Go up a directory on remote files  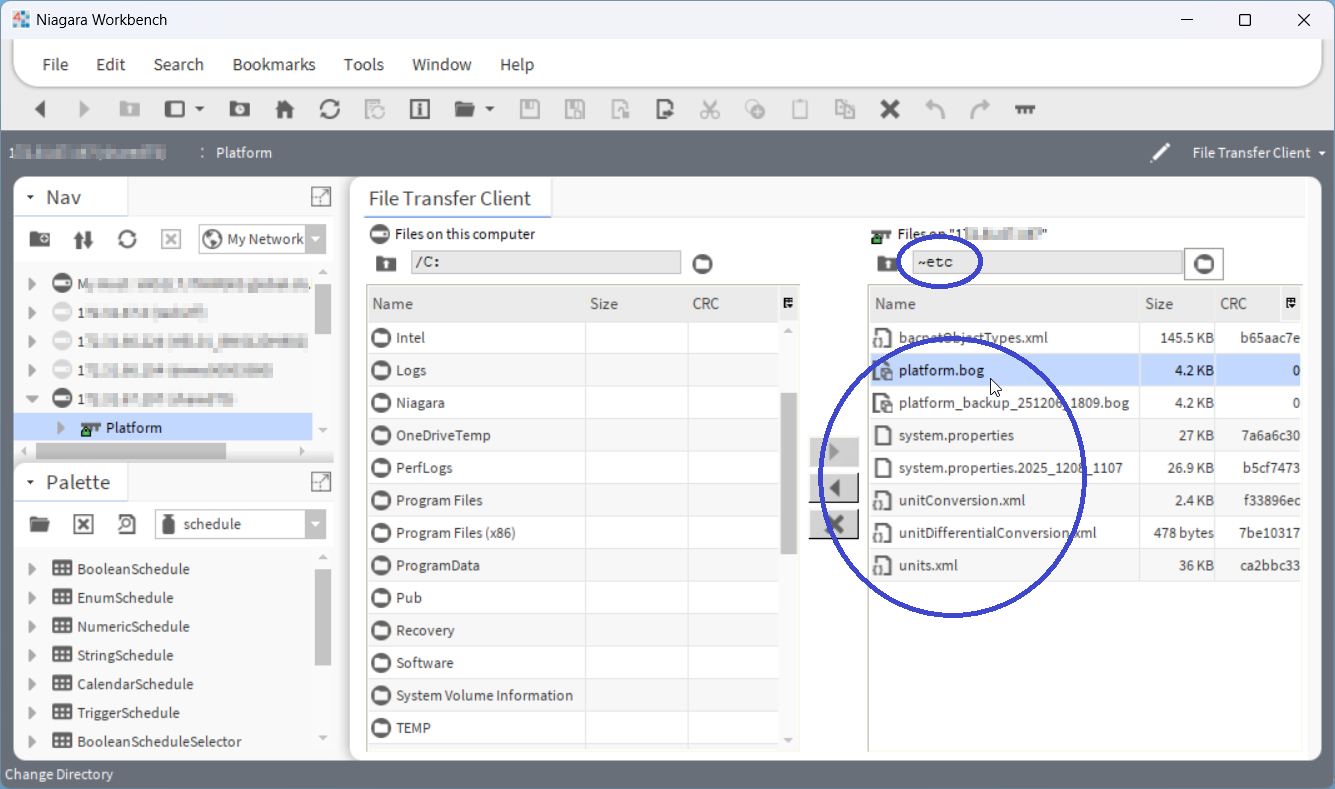click(x=886, y=263)
